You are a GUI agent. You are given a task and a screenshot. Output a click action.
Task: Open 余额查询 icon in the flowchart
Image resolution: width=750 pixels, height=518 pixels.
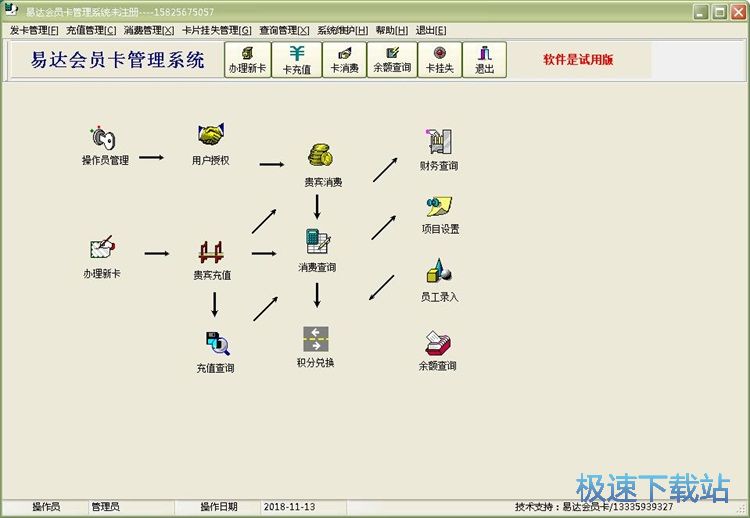[438, 343]
